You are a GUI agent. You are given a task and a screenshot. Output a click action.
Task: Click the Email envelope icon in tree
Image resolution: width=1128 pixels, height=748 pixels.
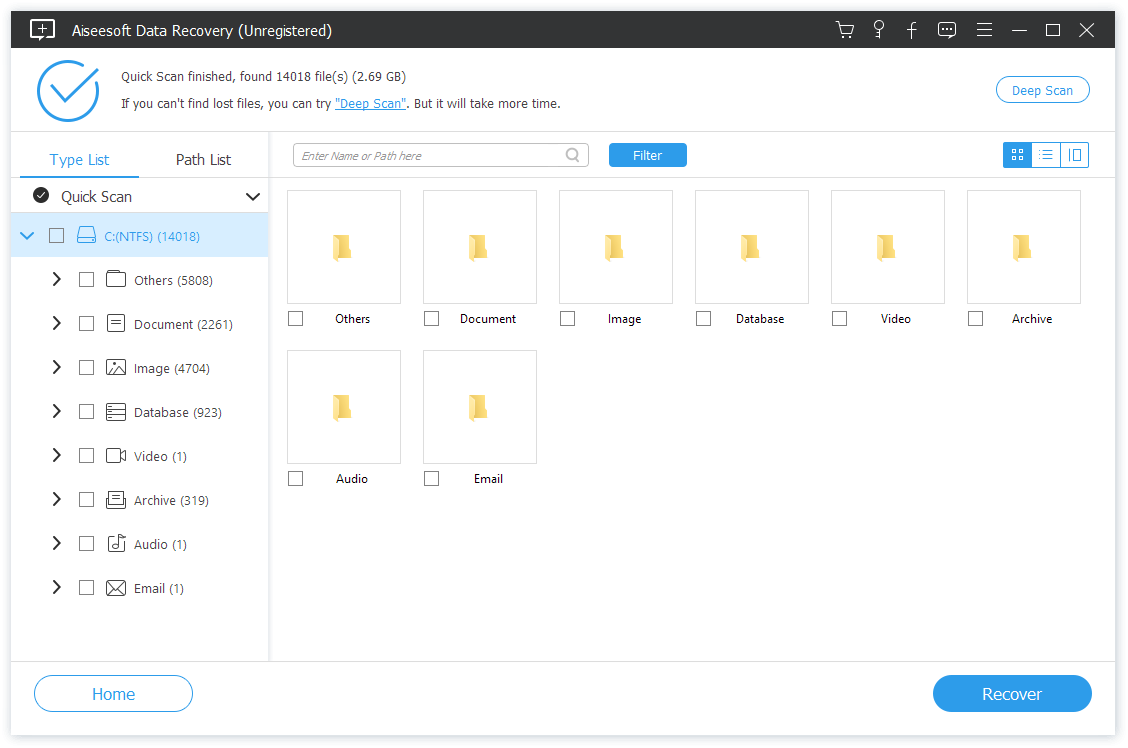(116, 588)
